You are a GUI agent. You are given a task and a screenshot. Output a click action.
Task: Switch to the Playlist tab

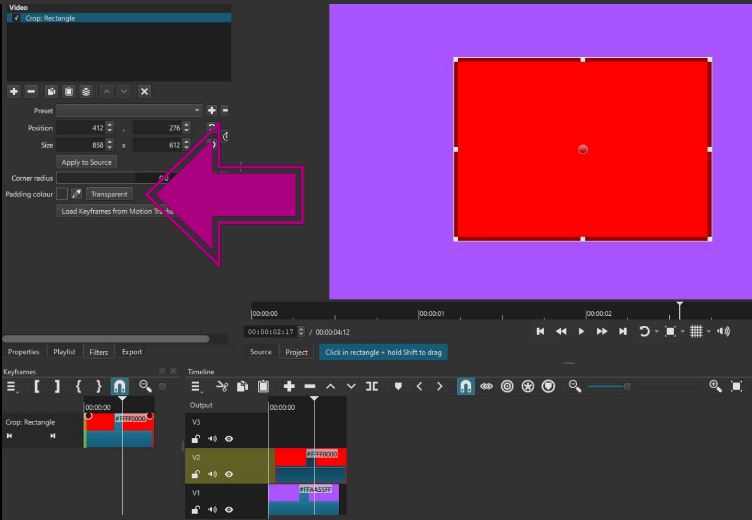click(64, 352)
